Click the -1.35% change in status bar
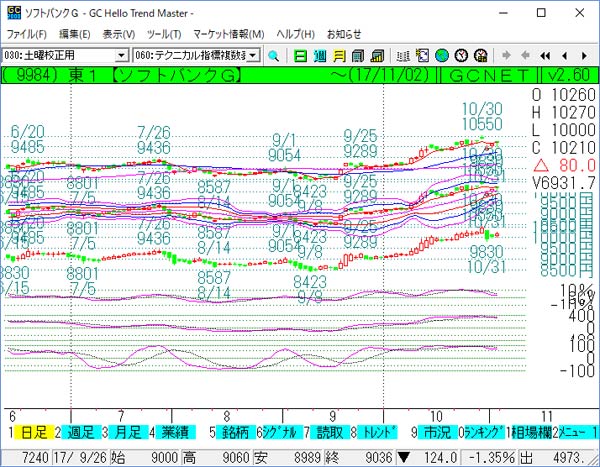600x467 pixels. tap(490, 457)
